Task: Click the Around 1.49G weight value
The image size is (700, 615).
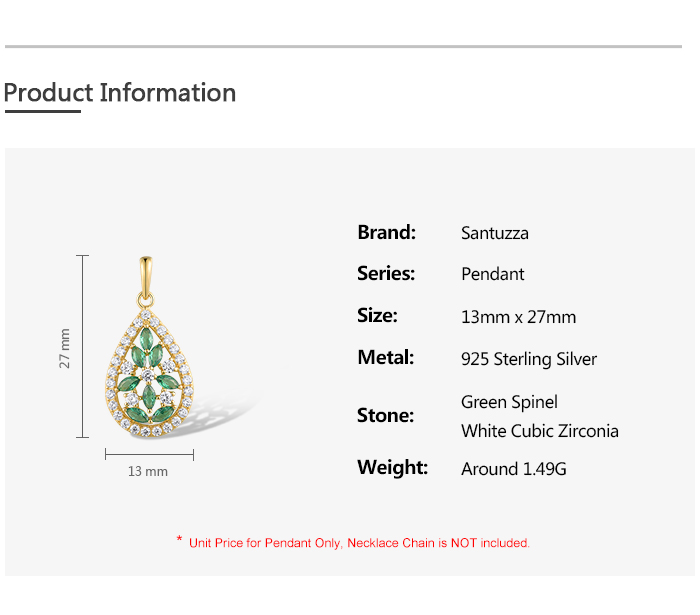Action: click(514, 469)
